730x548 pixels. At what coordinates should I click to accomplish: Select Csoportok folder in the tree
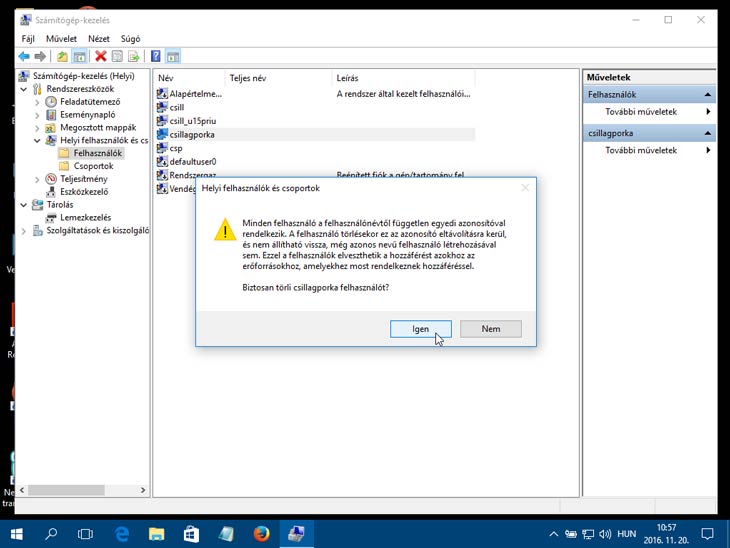(93, 166)
